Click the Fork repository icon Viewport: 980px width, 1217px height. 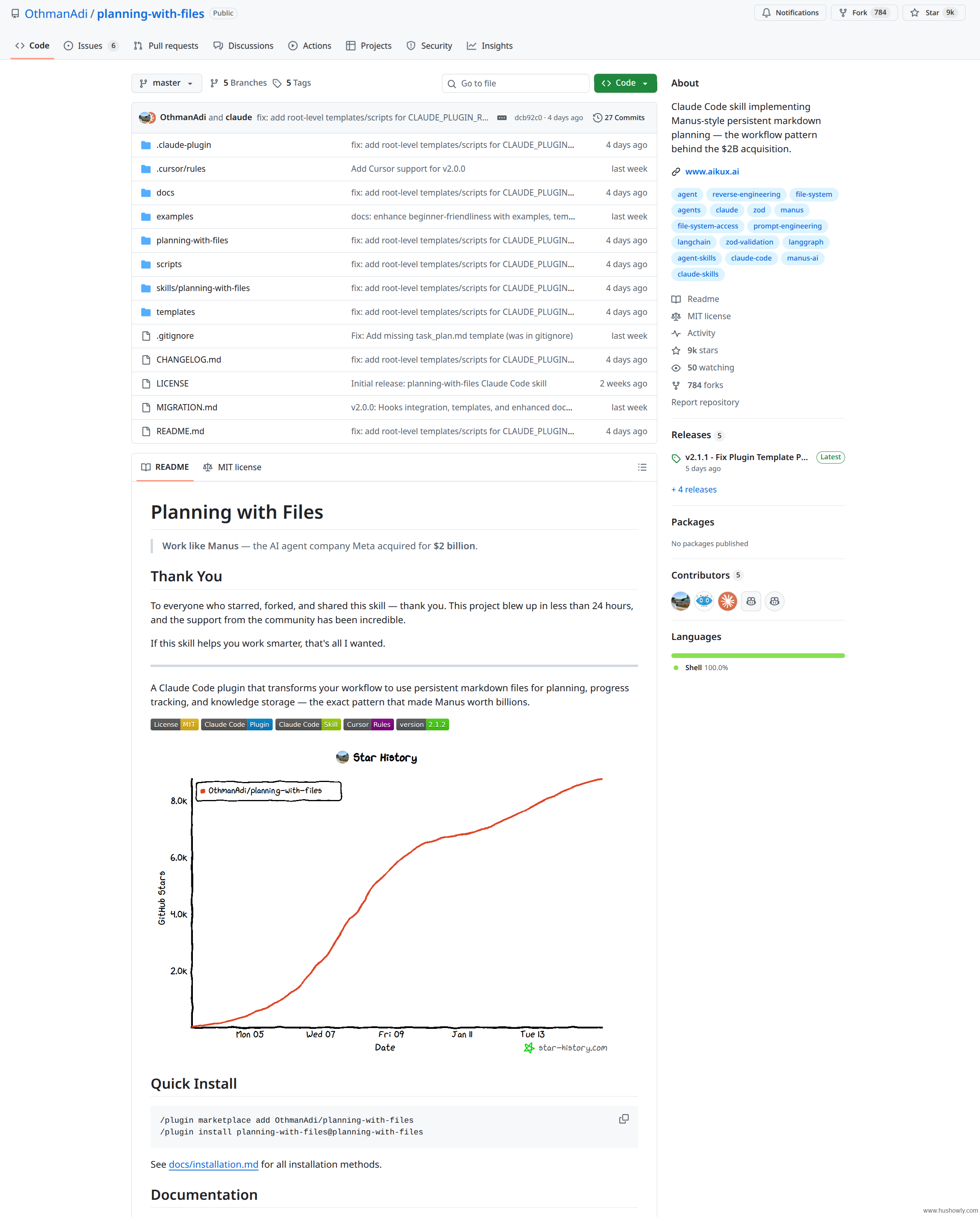point(843,13)
